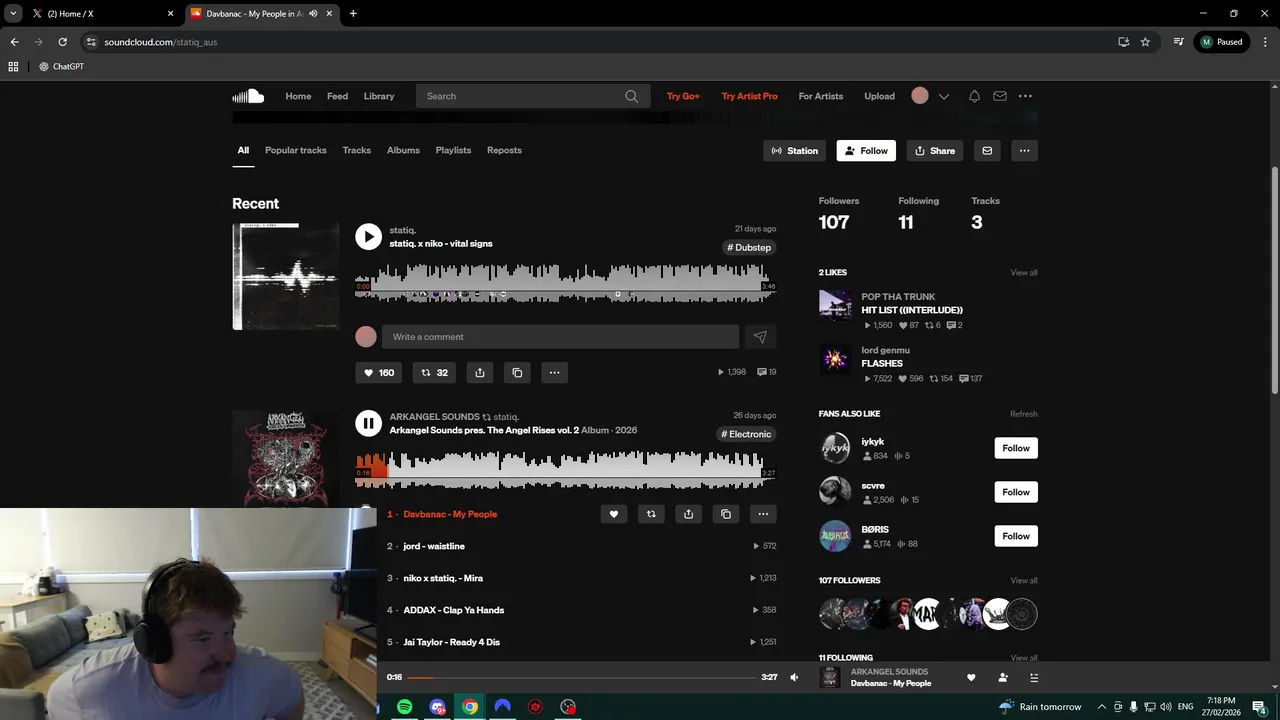The width and height of the screenshot is (1280, 720).
Task: Open the header more options ellipsis
Action: pyautogui.click(x=1025, y=96)
